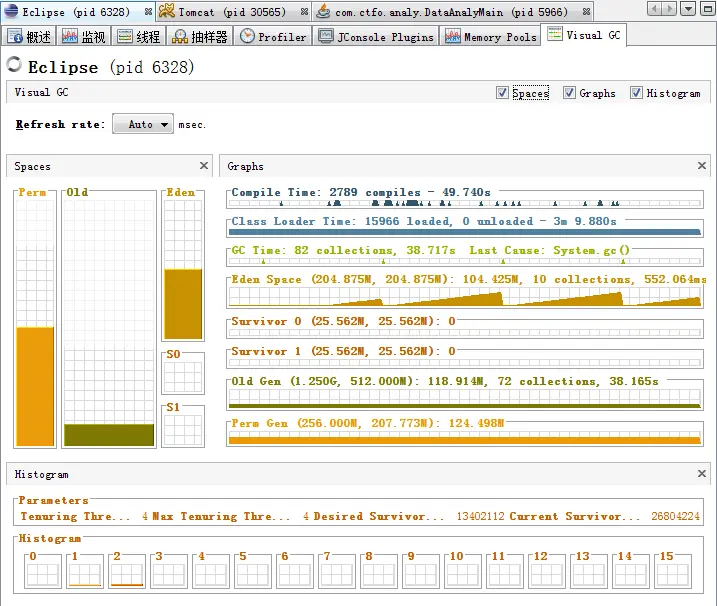Close the Graphs panel
This screenshot has width=717, height=606.
702,166
